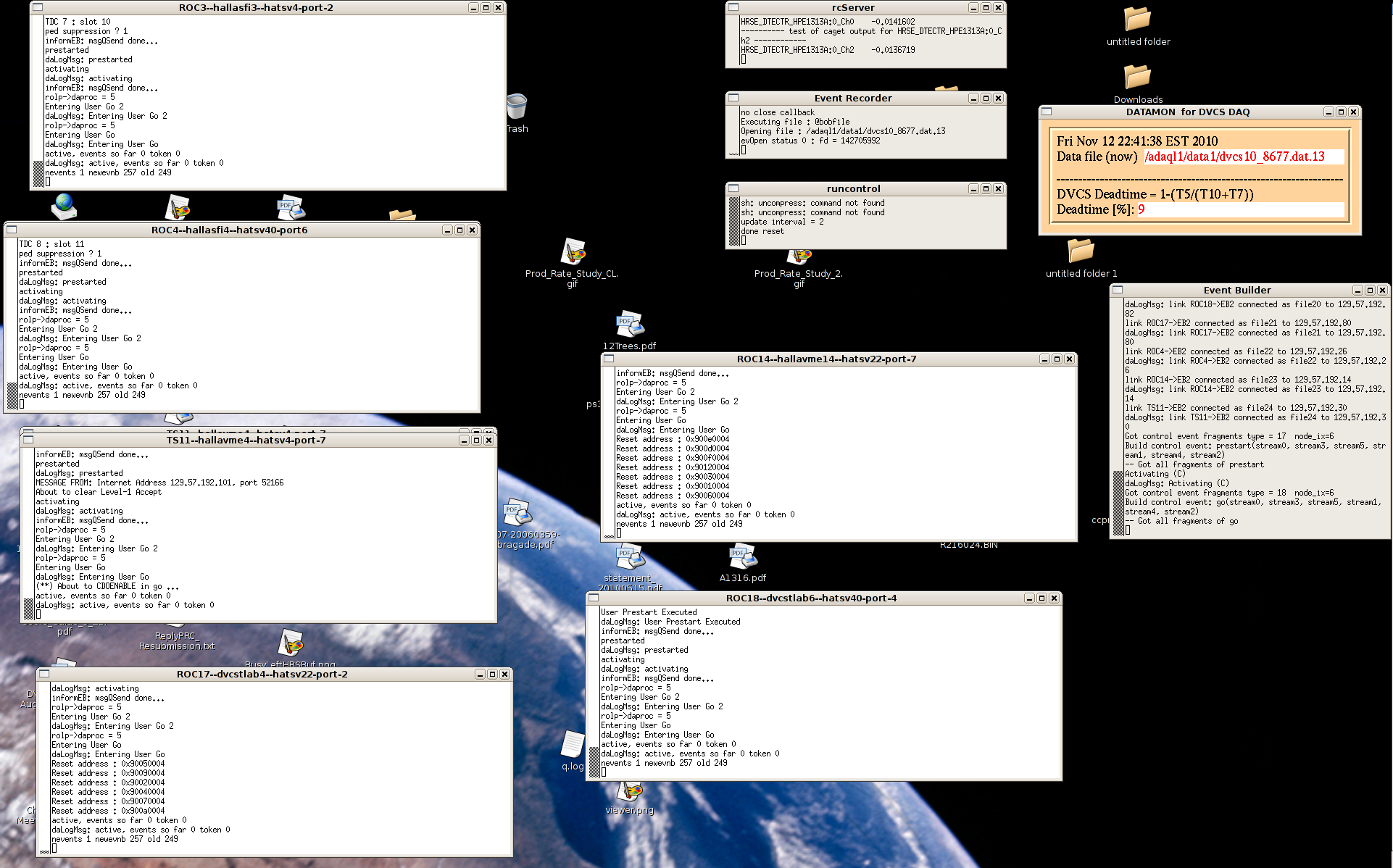Open the viewer.png image icon
1393x868 pixels.
630,790
